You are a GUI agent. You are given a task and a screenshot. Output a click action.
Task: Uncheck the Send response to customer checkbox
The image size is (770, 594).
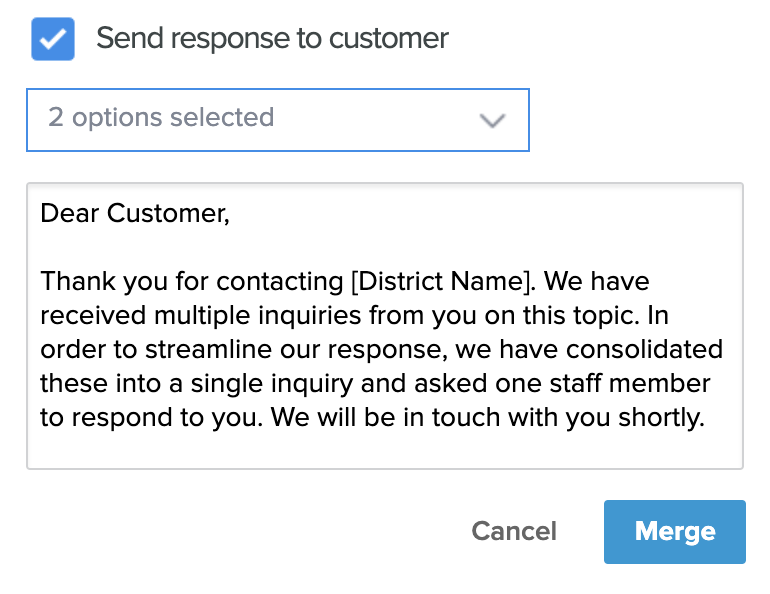coord(53,40)
